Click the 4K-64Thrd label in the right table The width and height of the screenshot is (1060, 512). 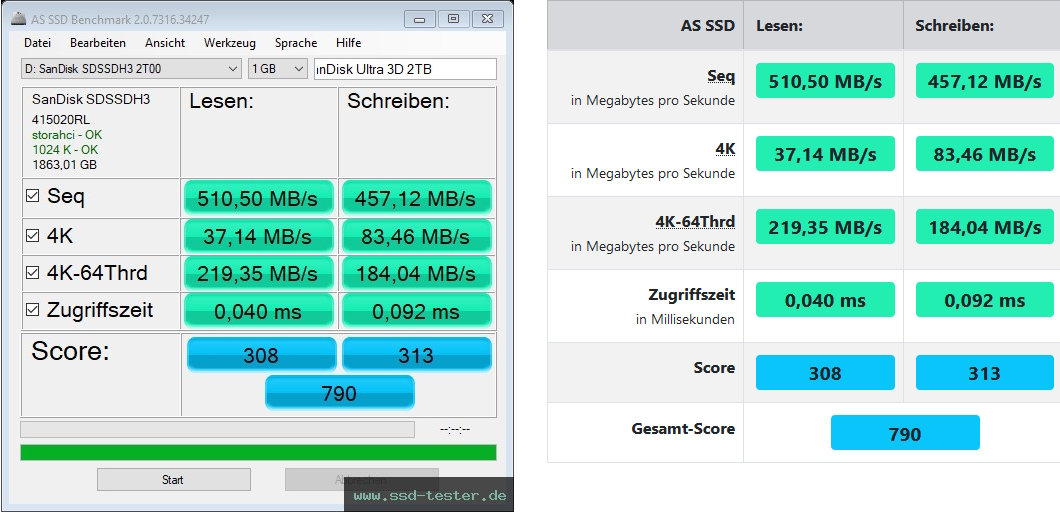coord(695,222)
